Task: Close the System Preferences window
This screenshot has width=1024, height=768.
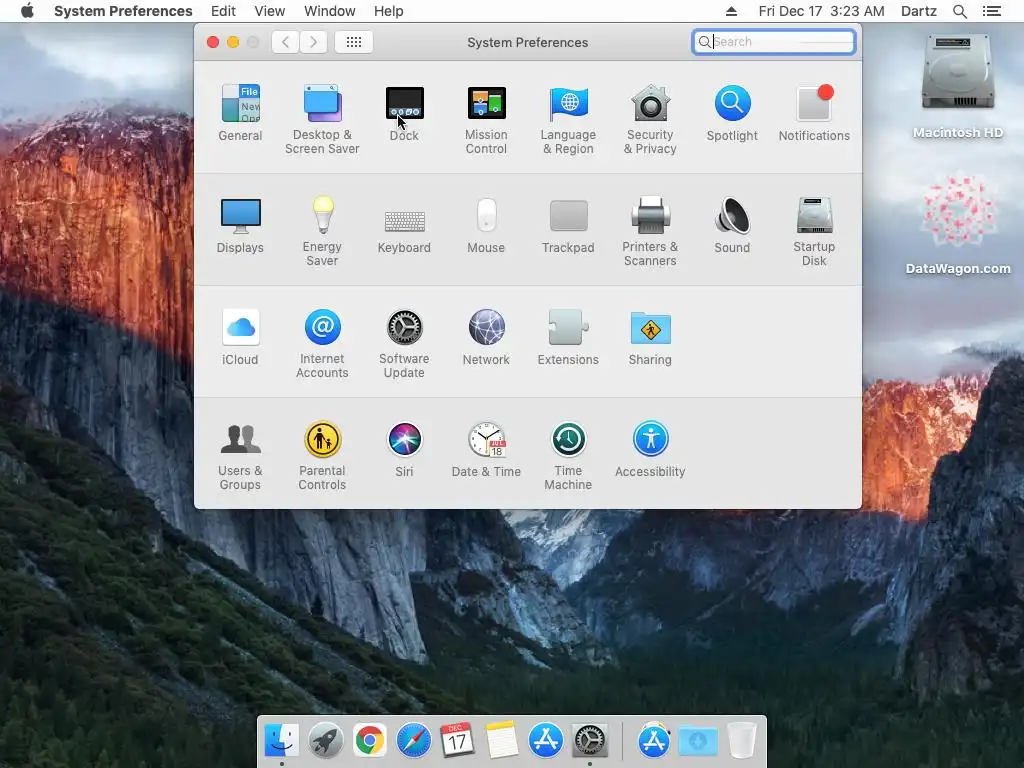Action: click(x=213, y=42)
